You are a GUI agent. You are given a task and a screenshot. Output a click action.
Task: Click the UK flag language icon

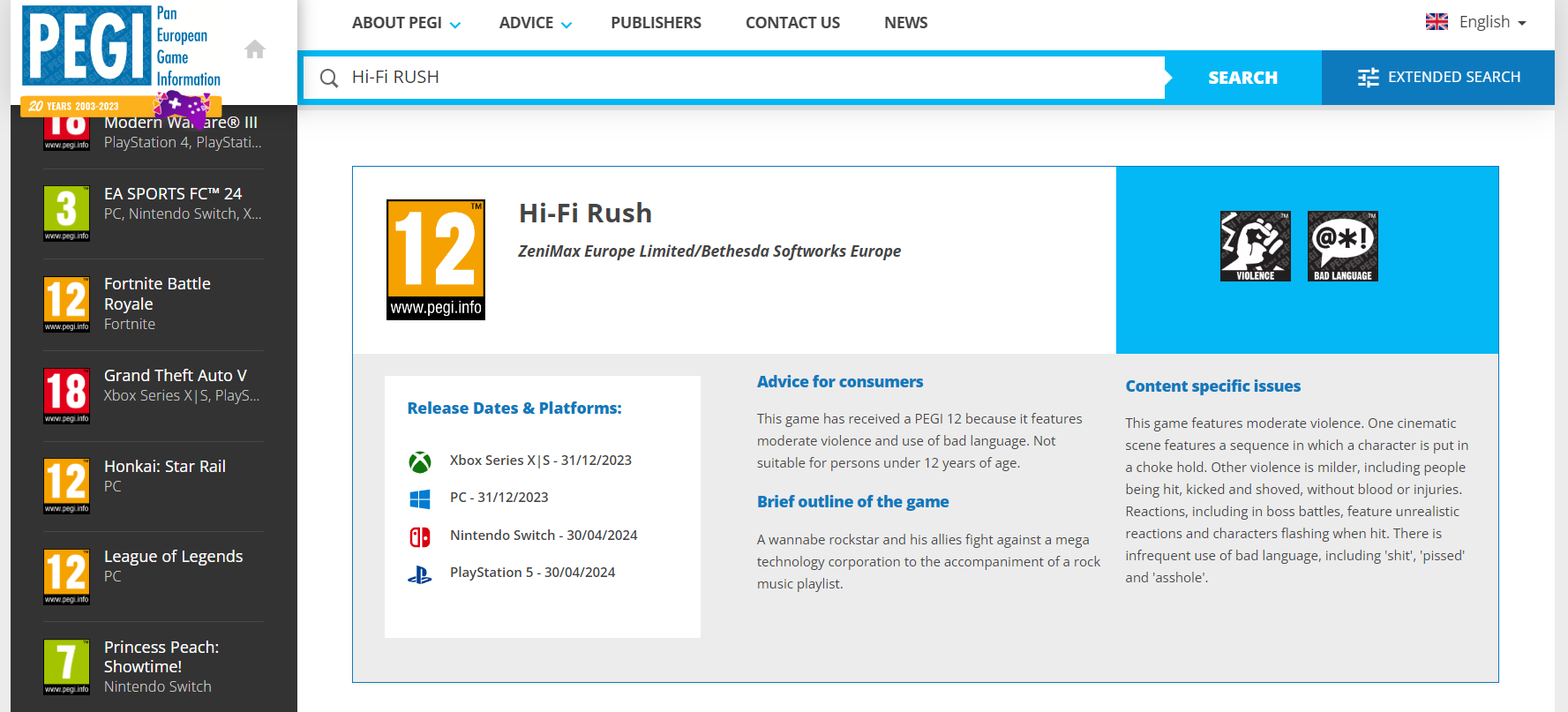coord(1437,22)
